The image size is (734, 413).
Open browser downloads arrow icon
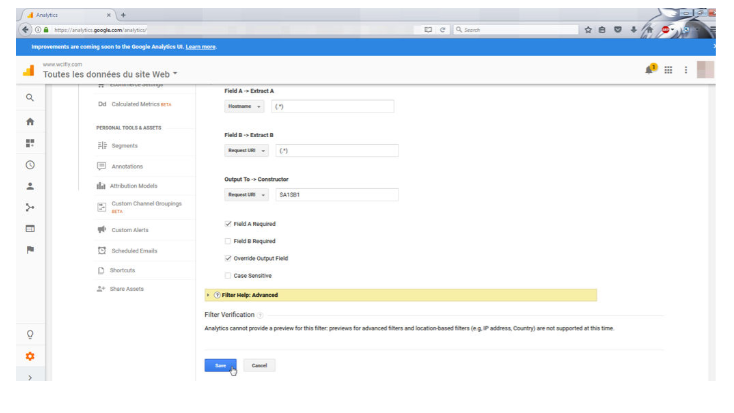click(x=633, y=30)
